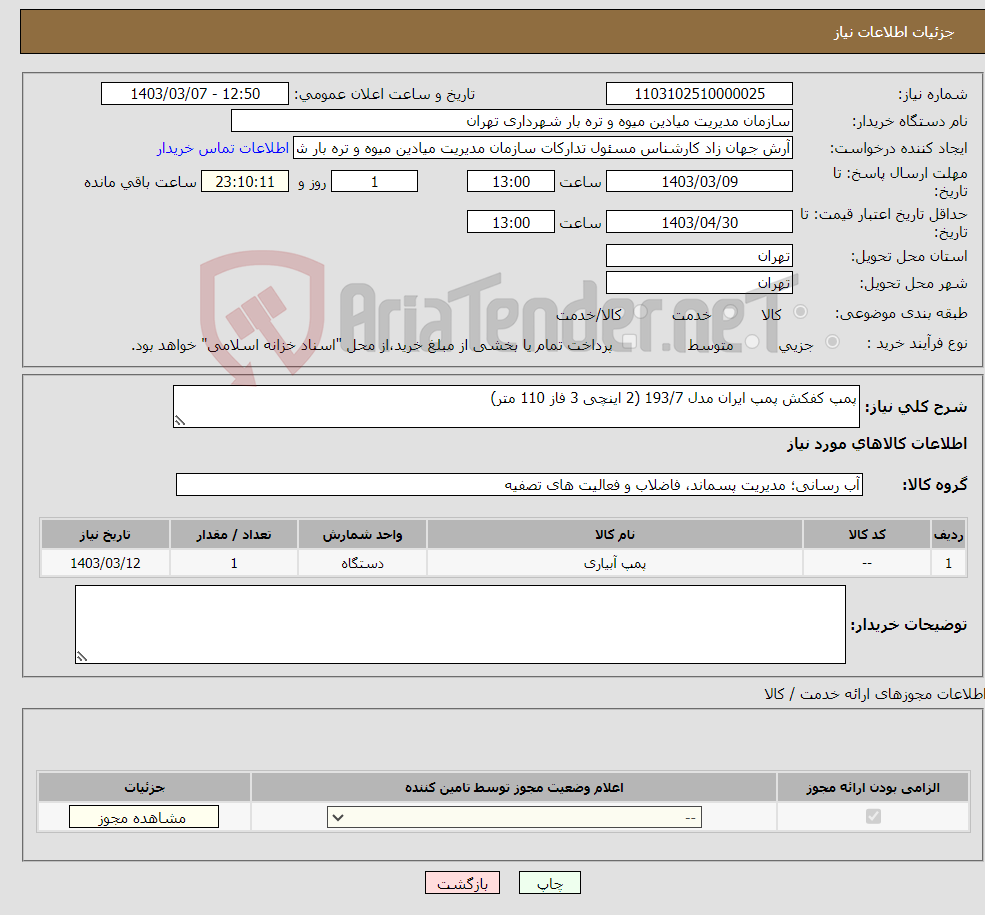This screenshot has height=915, width=985.
Task: Click the الزامی بودن ارائه مجوز column header
Action: [873, 788]
